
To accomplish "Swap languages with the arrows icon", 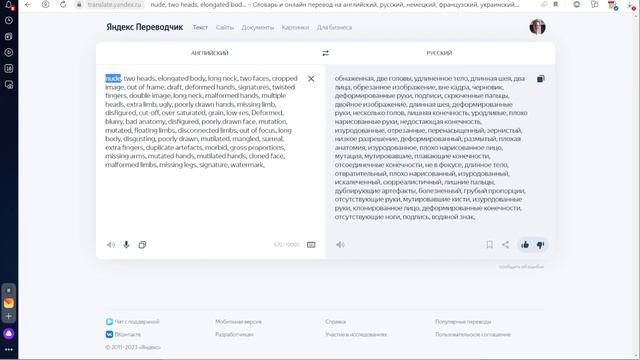I will [325, 53].
